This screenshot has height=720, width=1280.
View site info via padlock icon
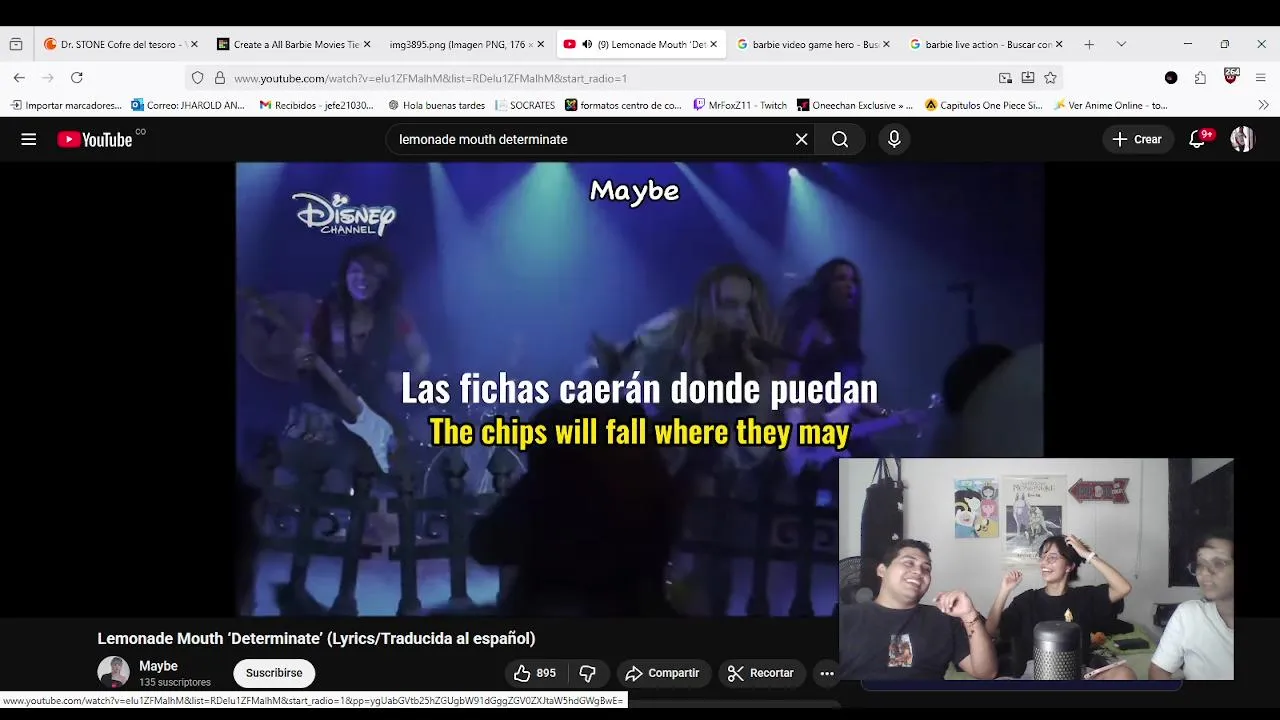tap(220, 78)
